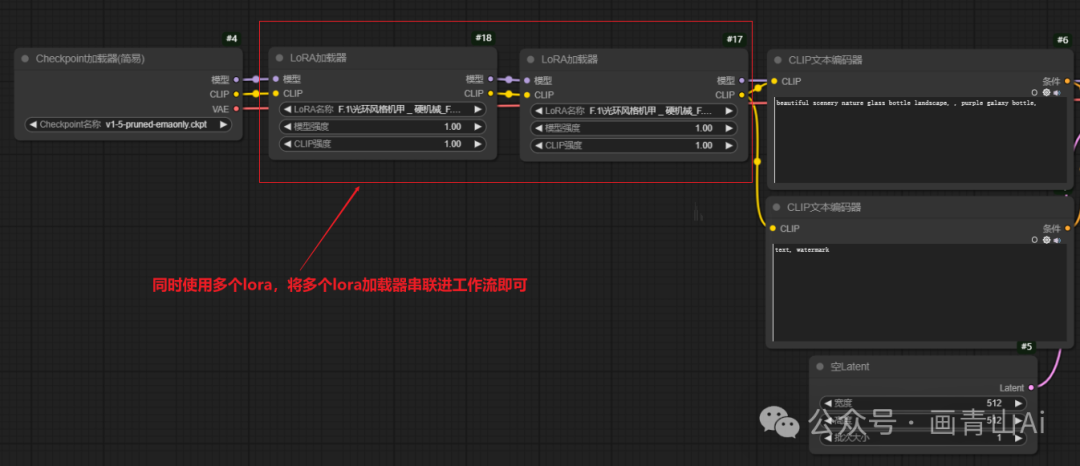Click the CLIP input port on LoRA node #17

[527, 95]
